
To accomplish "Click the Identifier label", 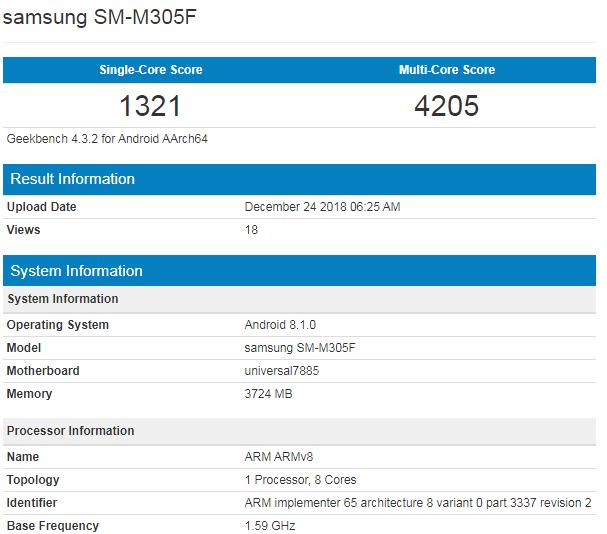I will point(32,503).
